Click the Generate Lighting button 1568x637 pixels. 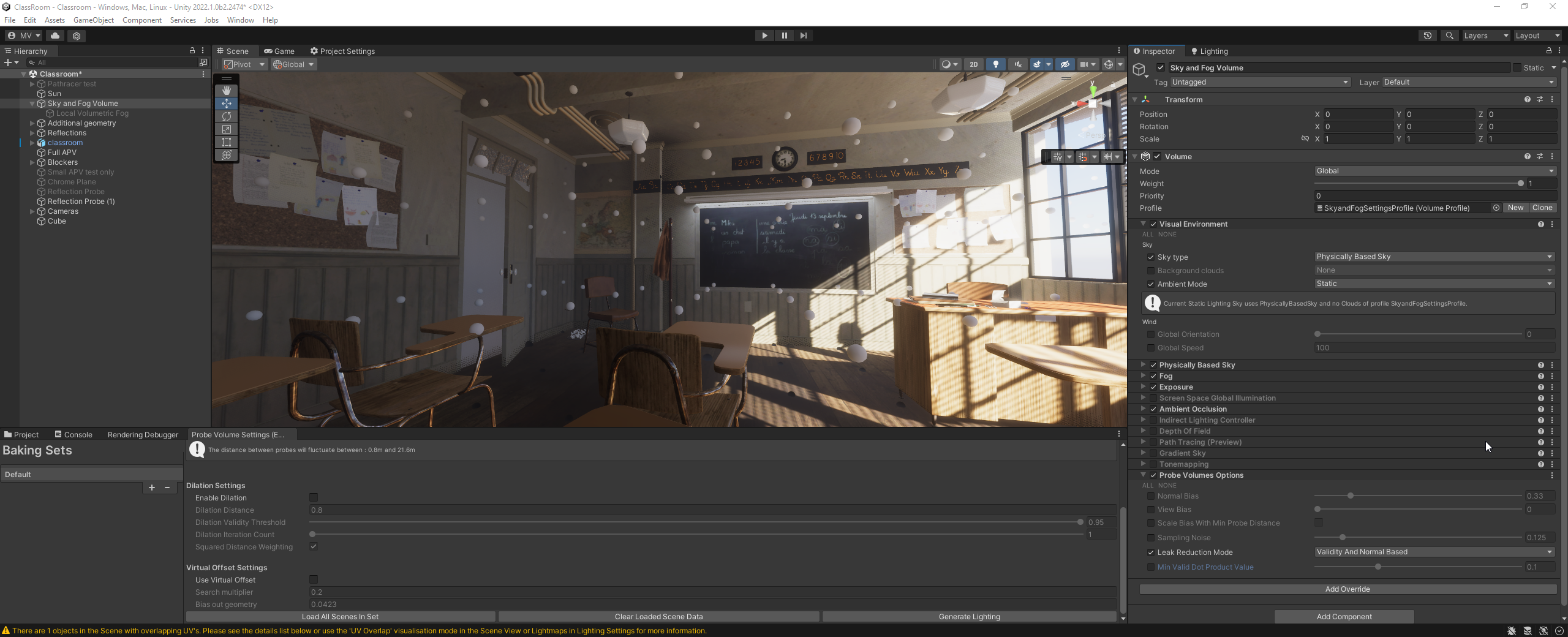click(x=970, y=617)
